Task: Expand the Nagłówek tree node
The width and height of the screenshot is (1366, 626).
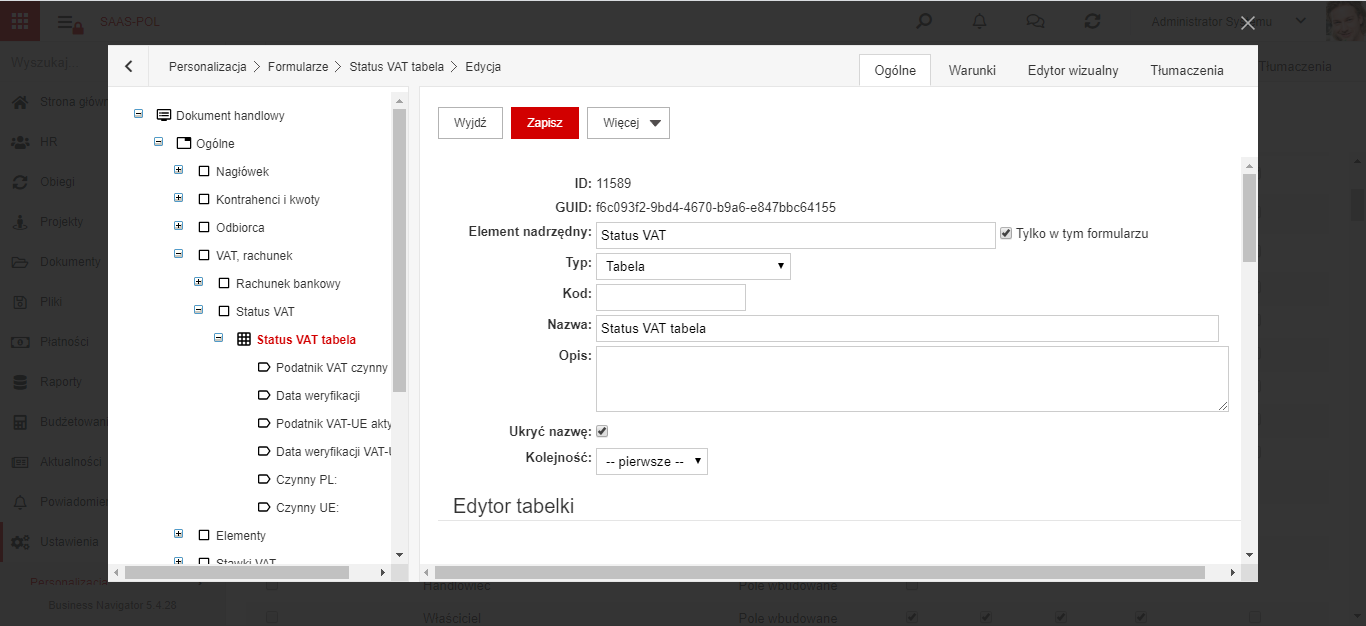Action: 178,171
